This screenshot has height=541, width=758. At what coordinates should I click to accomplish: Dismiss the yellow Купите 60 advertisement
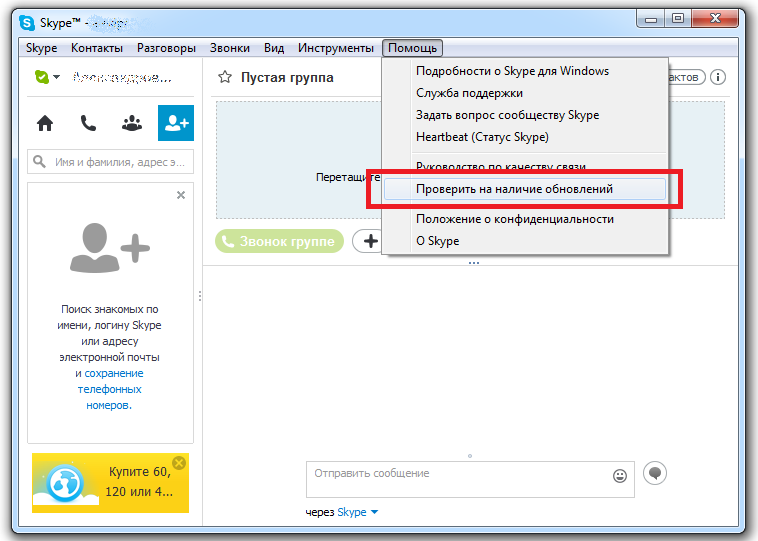pyautogui.click(x=179, y=463)
